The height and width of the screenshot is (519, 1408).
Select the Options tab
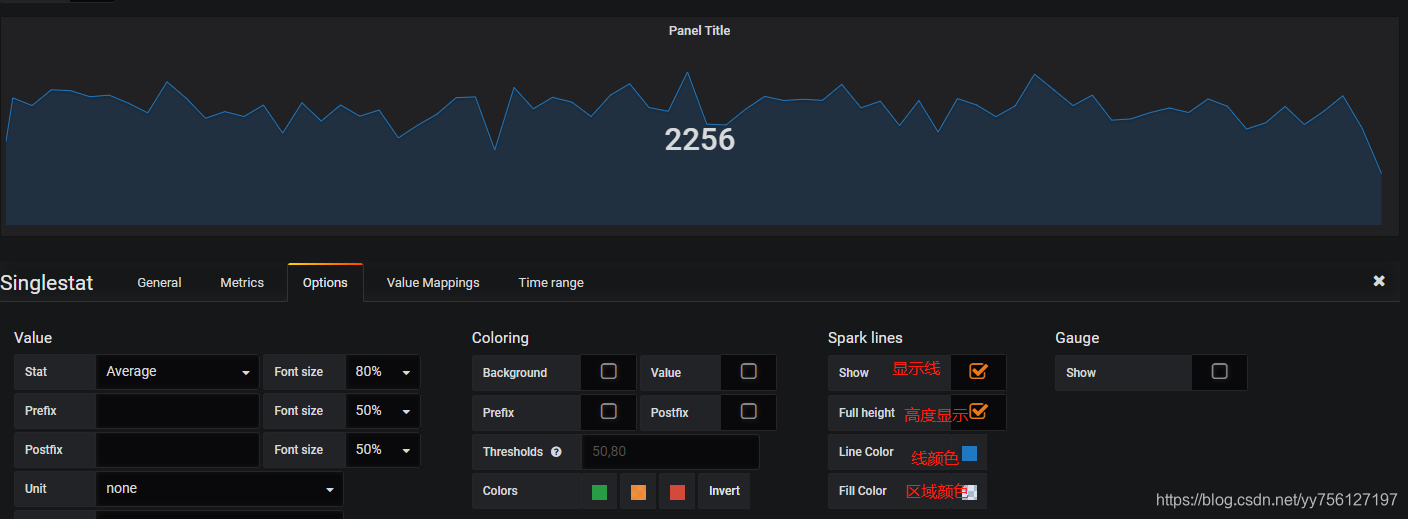tap(325, 283)
